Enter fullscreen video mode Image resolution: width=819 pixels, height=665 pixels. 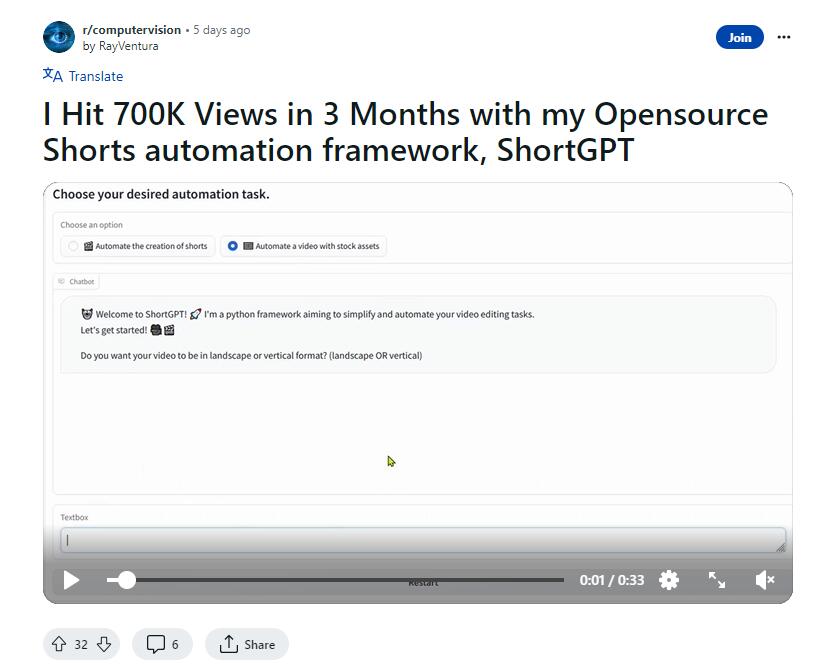coord(717,580)
